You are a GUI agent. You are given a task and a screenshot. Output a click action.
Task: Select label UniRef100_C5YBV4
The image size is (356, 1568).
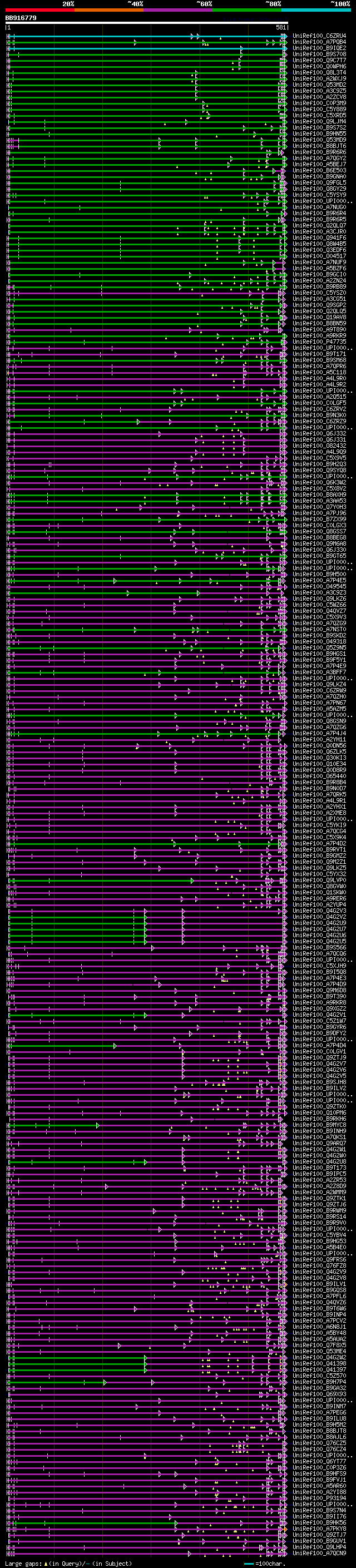click(x=319, y=1235)
